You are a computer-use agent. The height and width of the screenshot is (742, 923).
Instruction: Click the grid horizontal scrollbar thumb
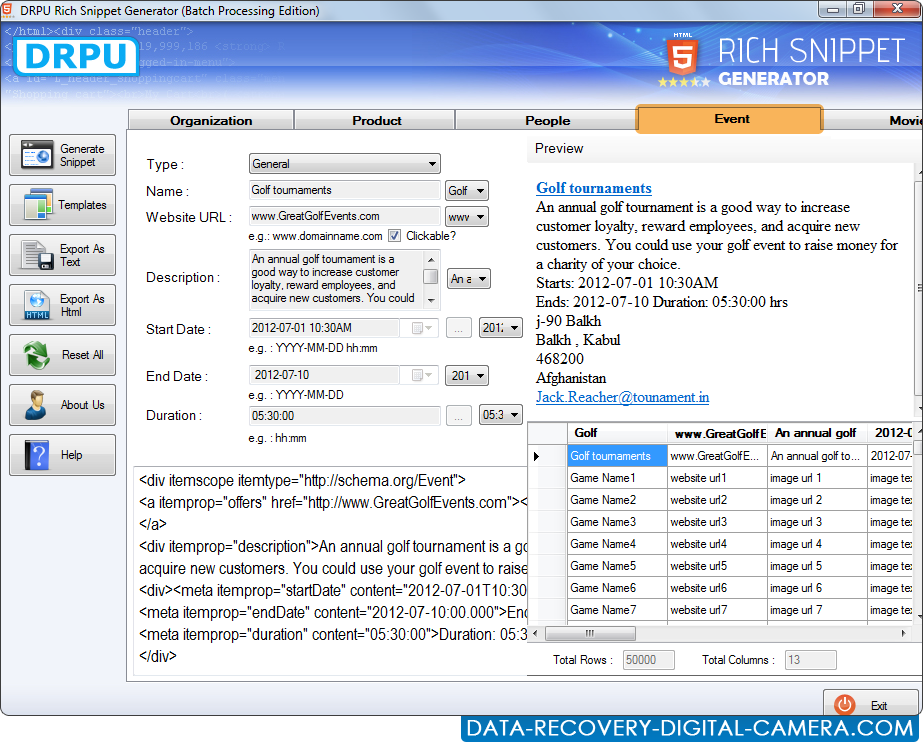point(590,633)
